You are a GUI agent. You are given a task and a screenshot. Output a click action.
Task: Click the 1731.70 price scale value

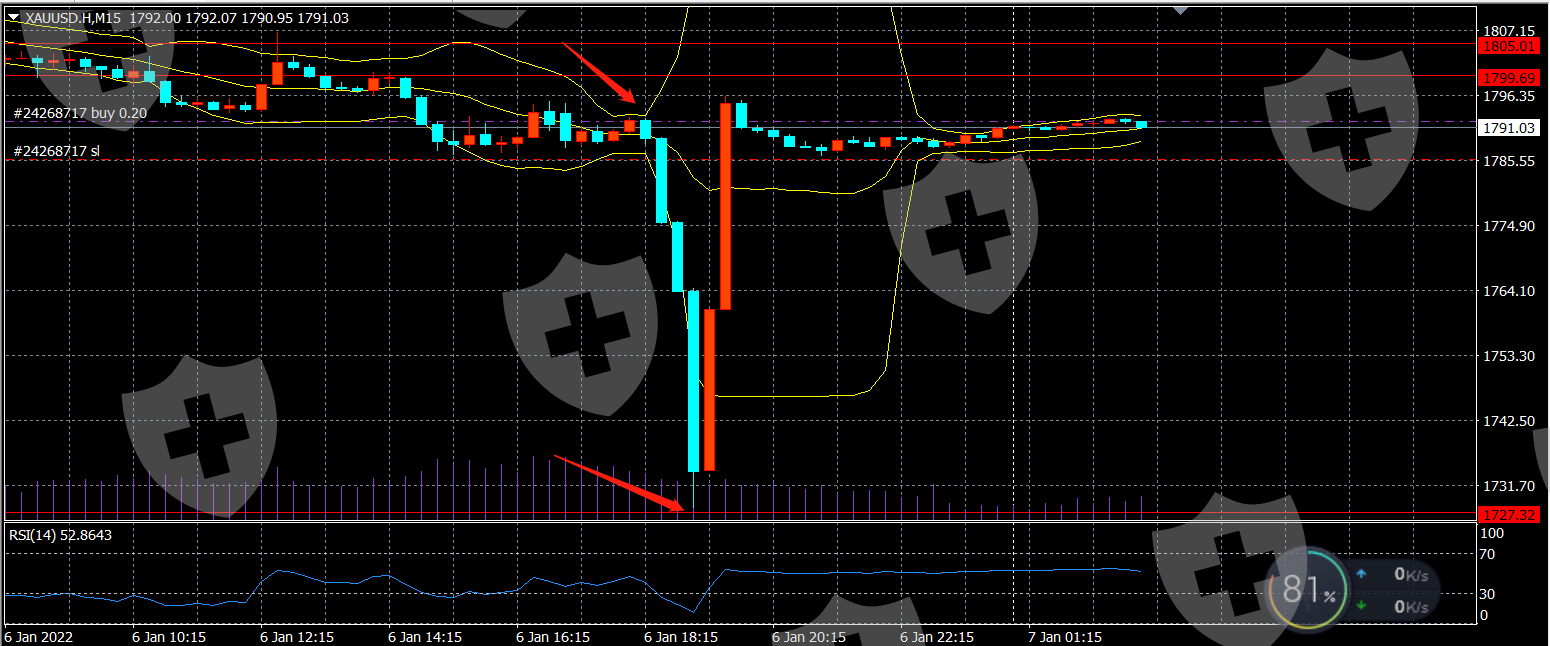(x=1509, y=486)
